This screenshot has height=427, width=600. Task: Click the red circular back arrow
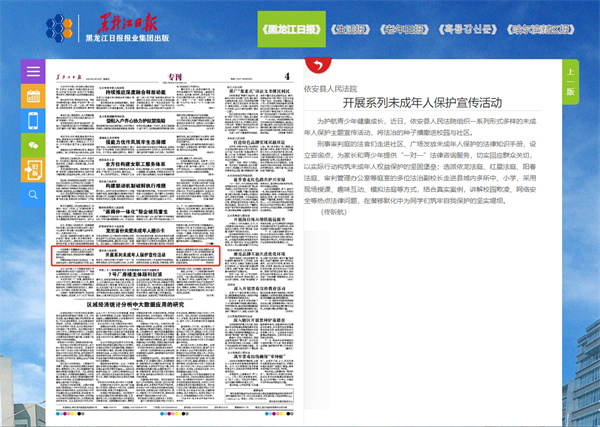pos(318,66)
